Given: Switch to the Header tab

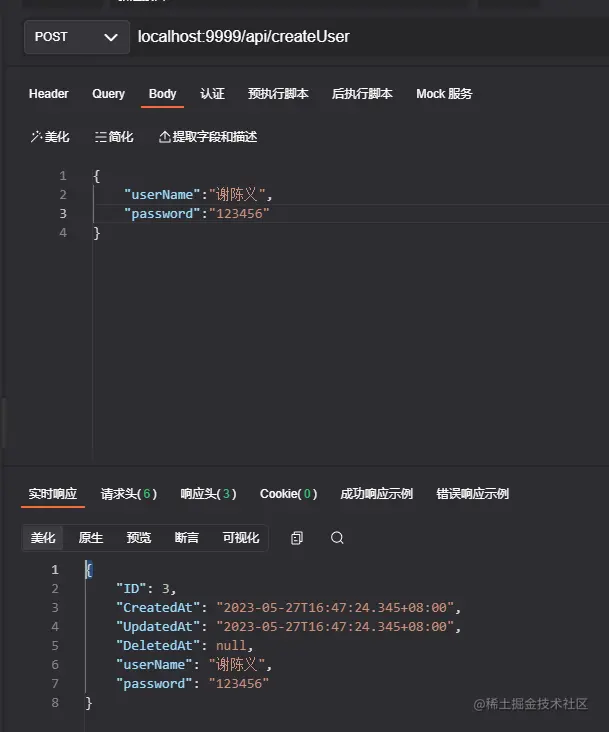Looking at the screenshot, I should pyautogui.click(x=49, y=94).
